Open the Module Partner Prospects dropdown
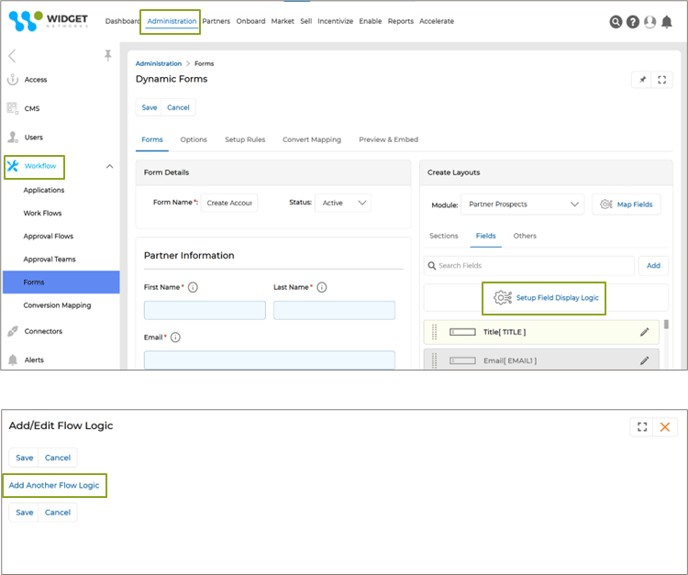Image resolution: width=688 pixels, height=575 pixels. tap(522, 204)
